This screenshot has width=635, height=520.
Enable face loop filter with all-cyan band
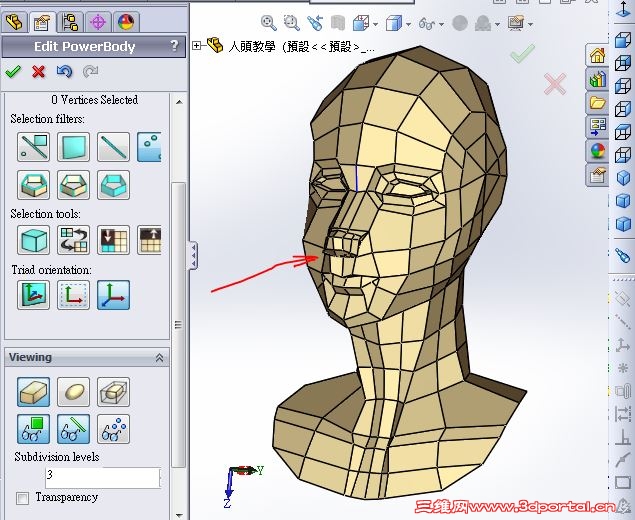click(x=113, y=185)
